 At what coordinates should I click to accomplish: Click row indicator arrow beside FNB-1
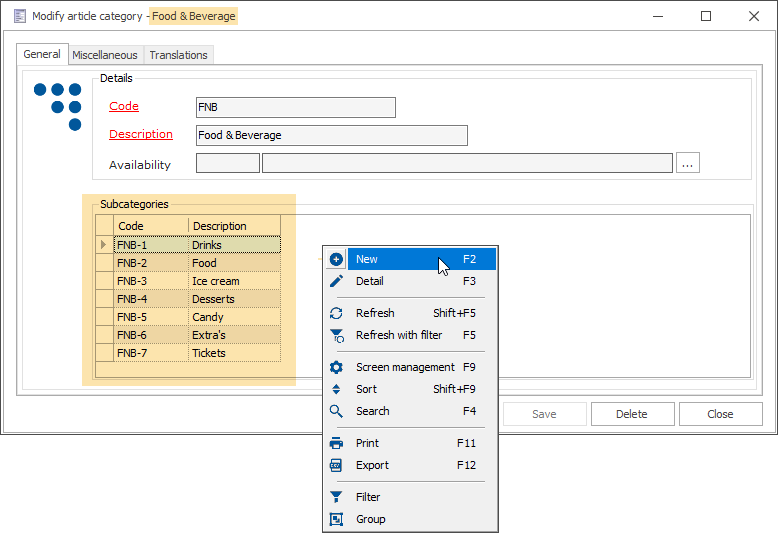[104, 245]
